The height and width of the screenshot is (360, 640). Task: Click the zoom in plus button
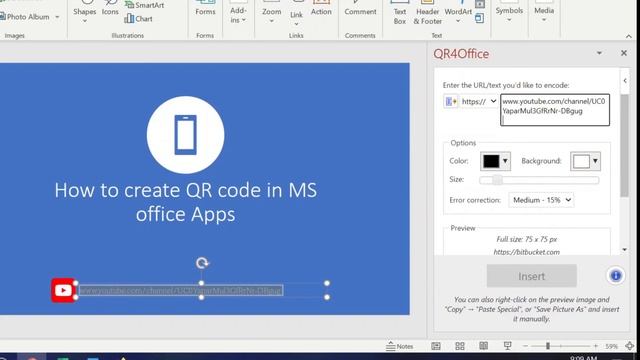[596, 346]
